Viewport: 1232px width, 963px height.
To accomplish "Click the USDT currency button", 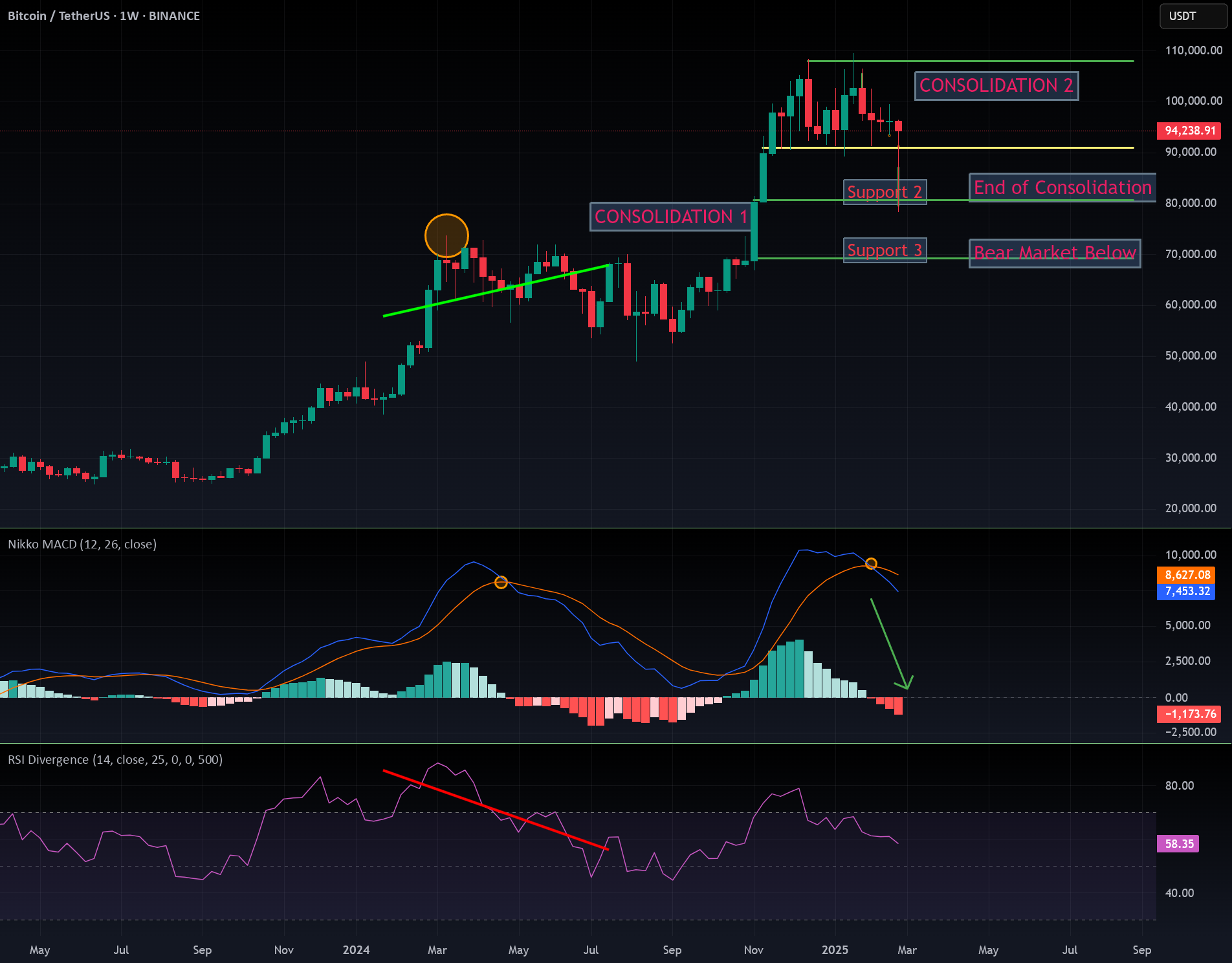I will 1193,16.
